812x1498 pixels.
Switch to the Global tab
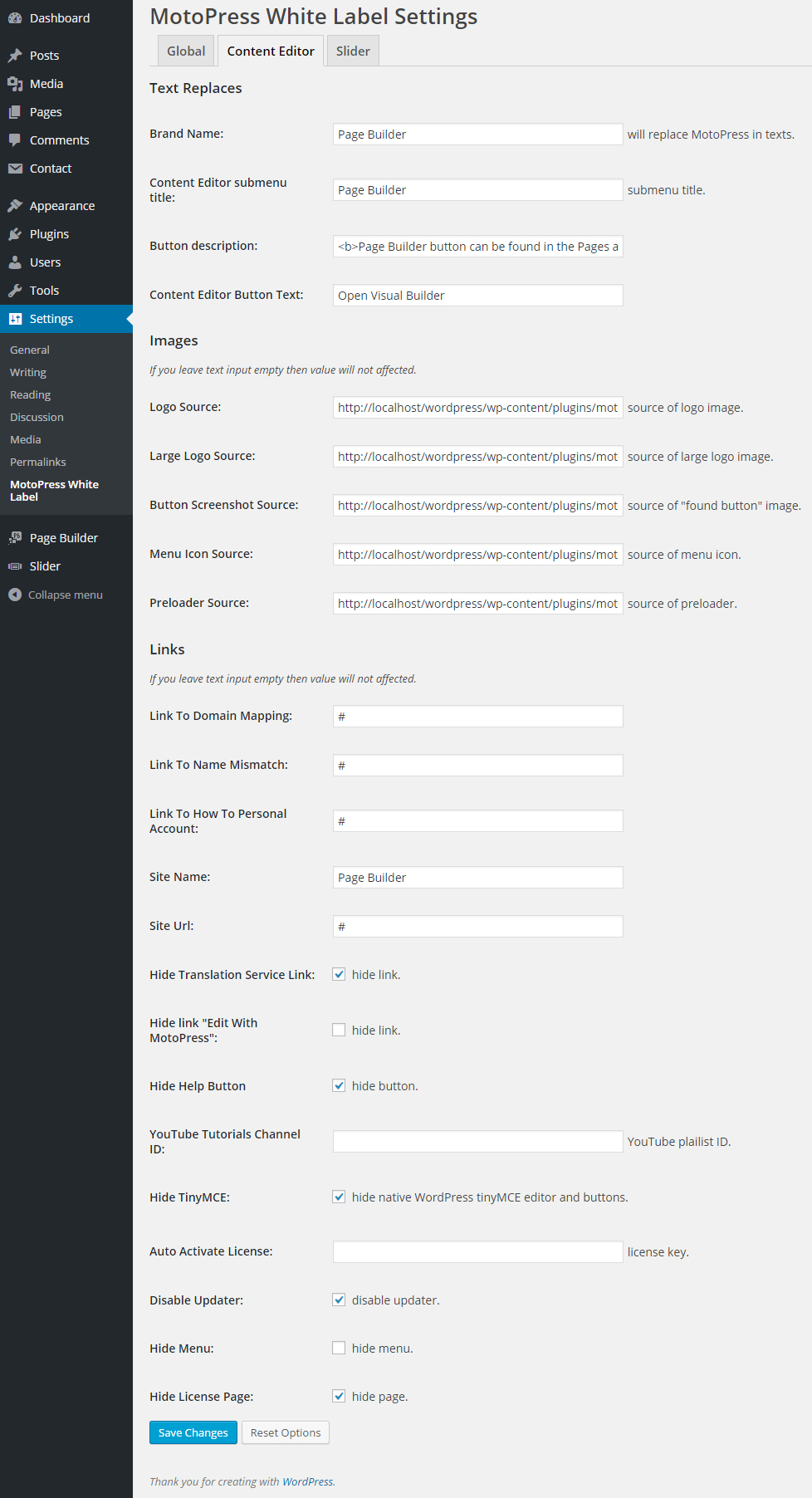point(186,51)
